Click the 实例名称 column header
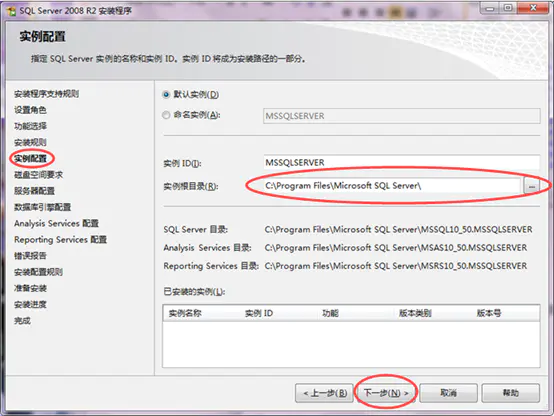Image resolution: width=554 pixels, height=416 pixels. [x=185, y=313]
